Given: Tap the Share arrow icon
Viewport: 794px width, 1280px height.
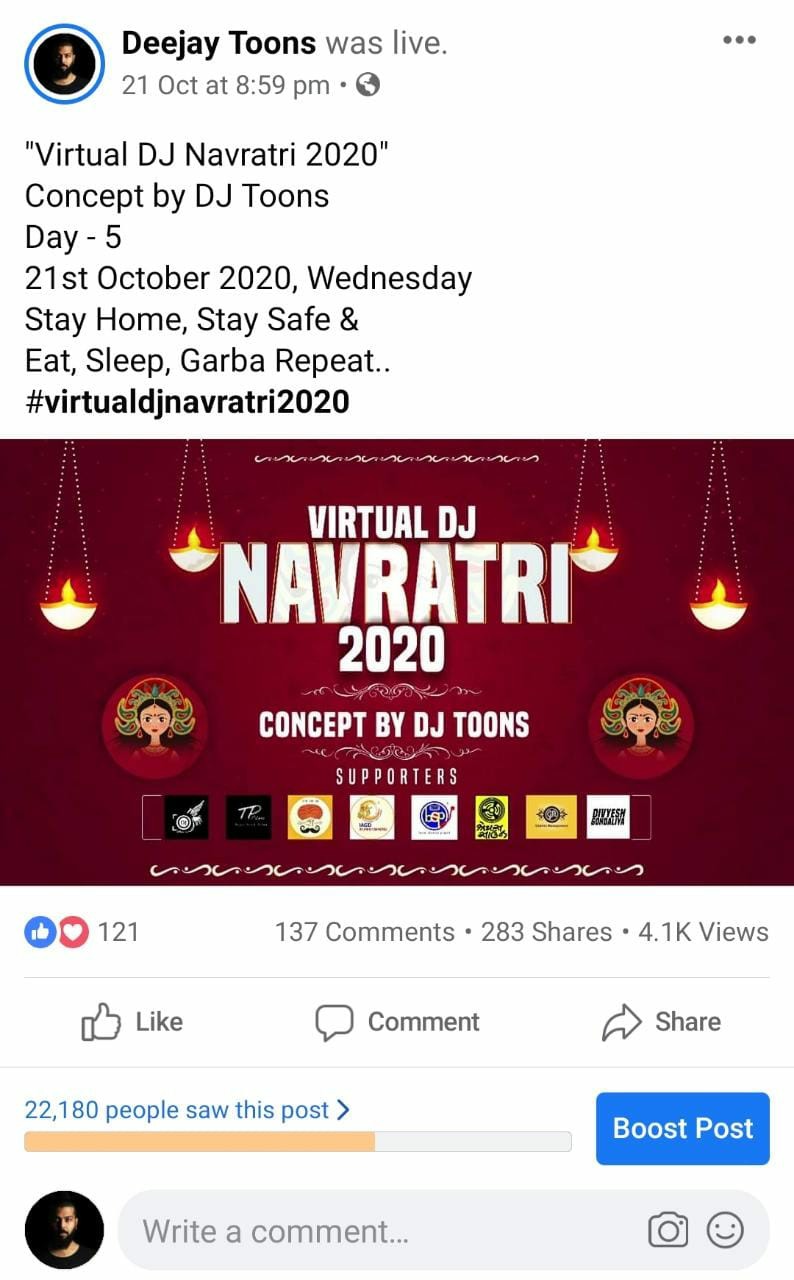Looking at the screenshot, I should point(621,1022).
